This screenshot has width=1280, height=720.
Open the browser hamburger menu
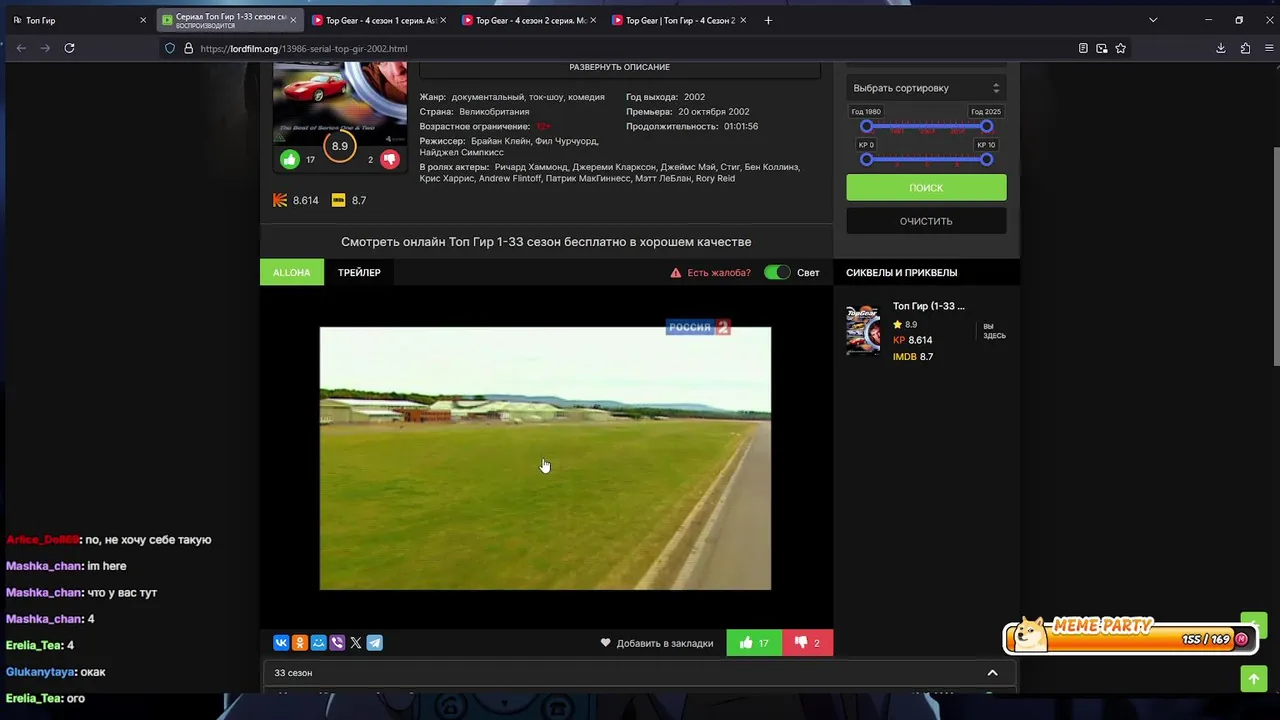click(1268, 48)
